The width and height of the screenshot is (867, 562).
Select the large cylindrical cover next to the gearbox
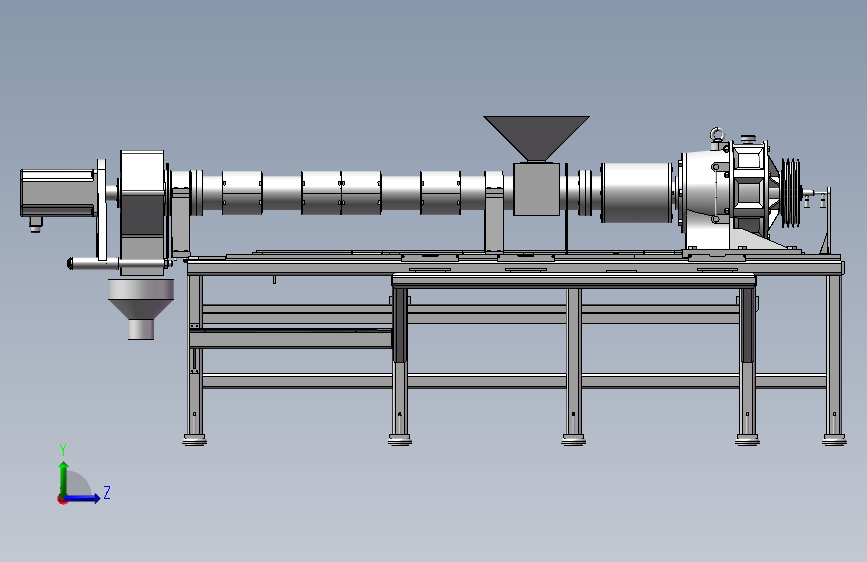636,192
